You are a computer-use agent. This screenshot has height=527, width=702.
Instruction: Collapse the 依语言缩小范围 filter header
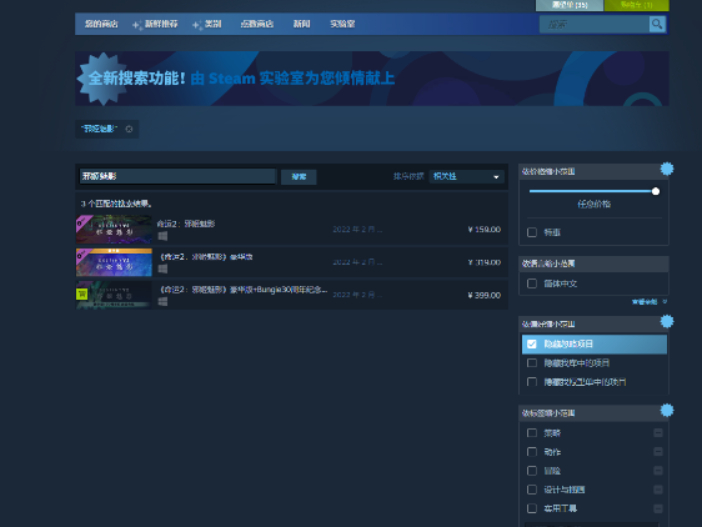point(593,263)
